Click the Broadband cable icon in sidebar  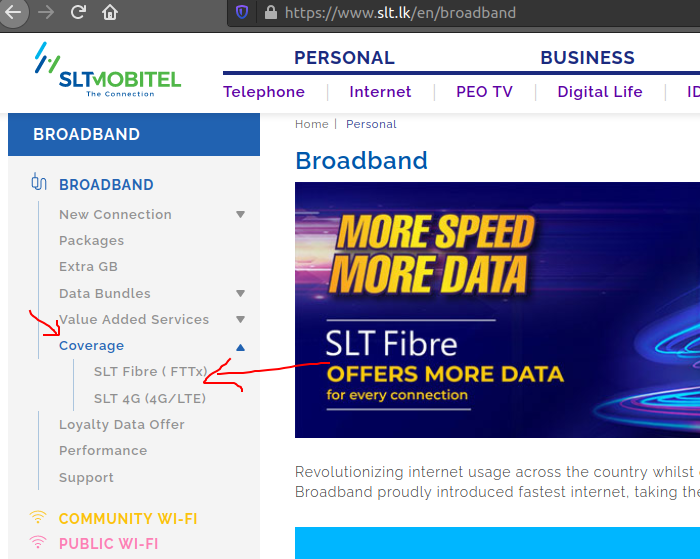click(x=39, y=182)
